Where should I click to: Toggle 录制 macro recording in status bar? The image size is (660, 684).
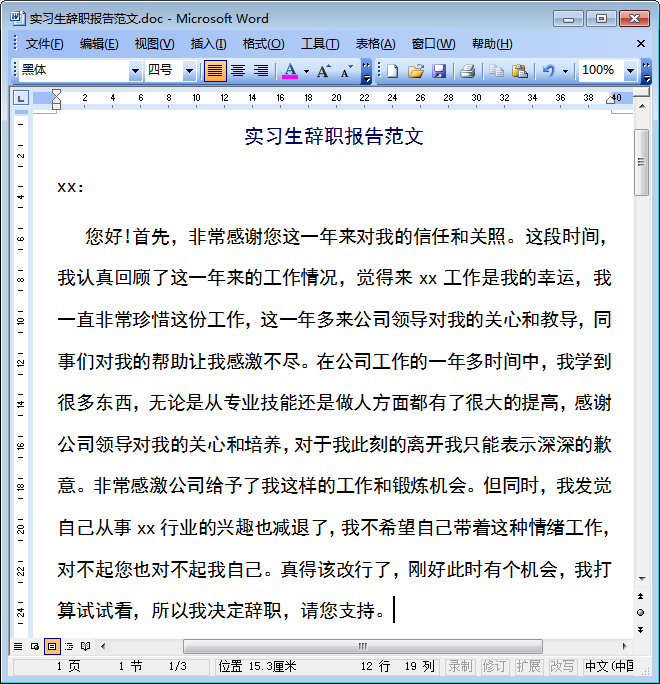point(461,666)
